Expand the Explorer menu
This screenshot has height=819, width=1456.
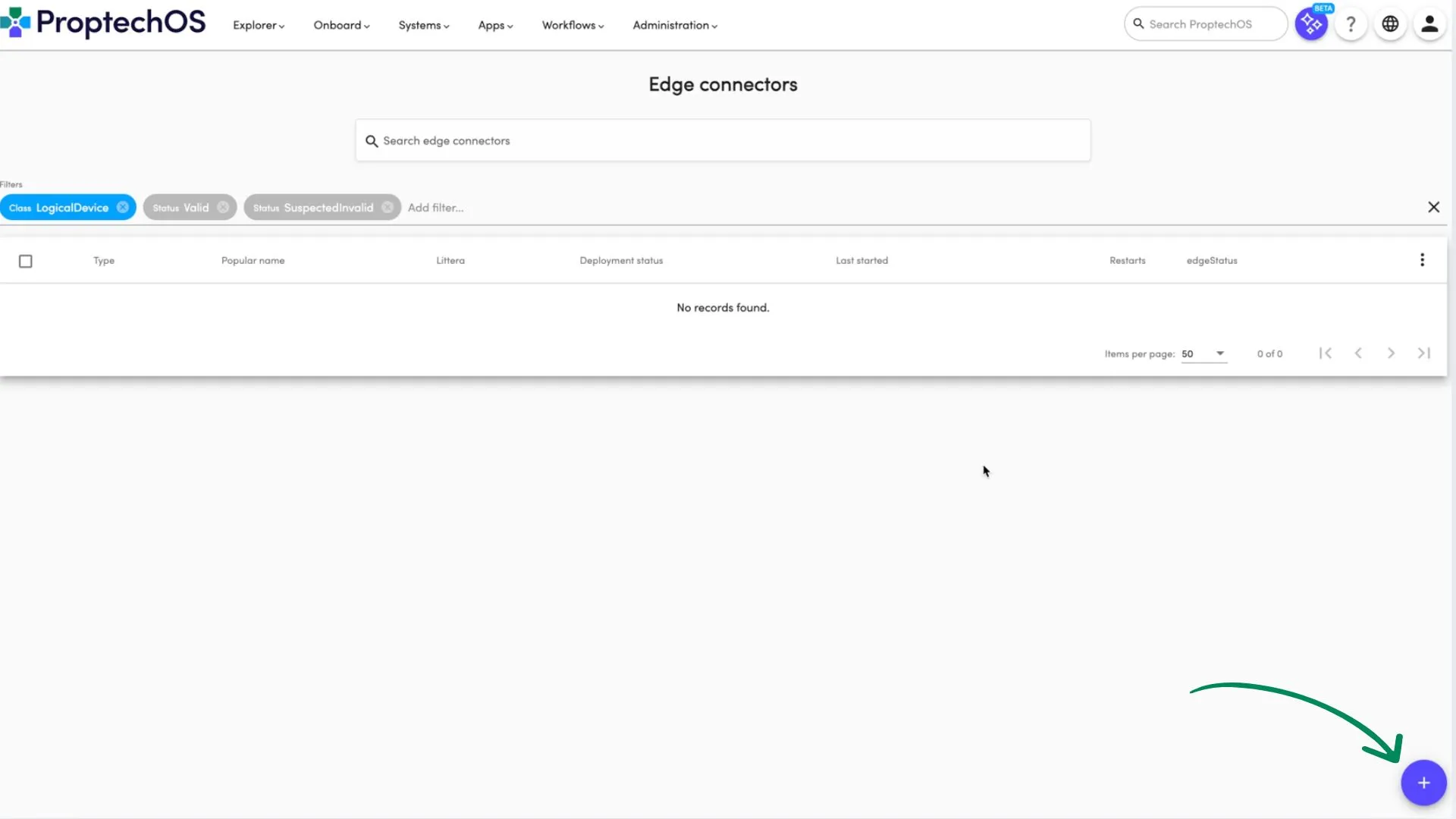pyautogui.click(x=259, y=25)
